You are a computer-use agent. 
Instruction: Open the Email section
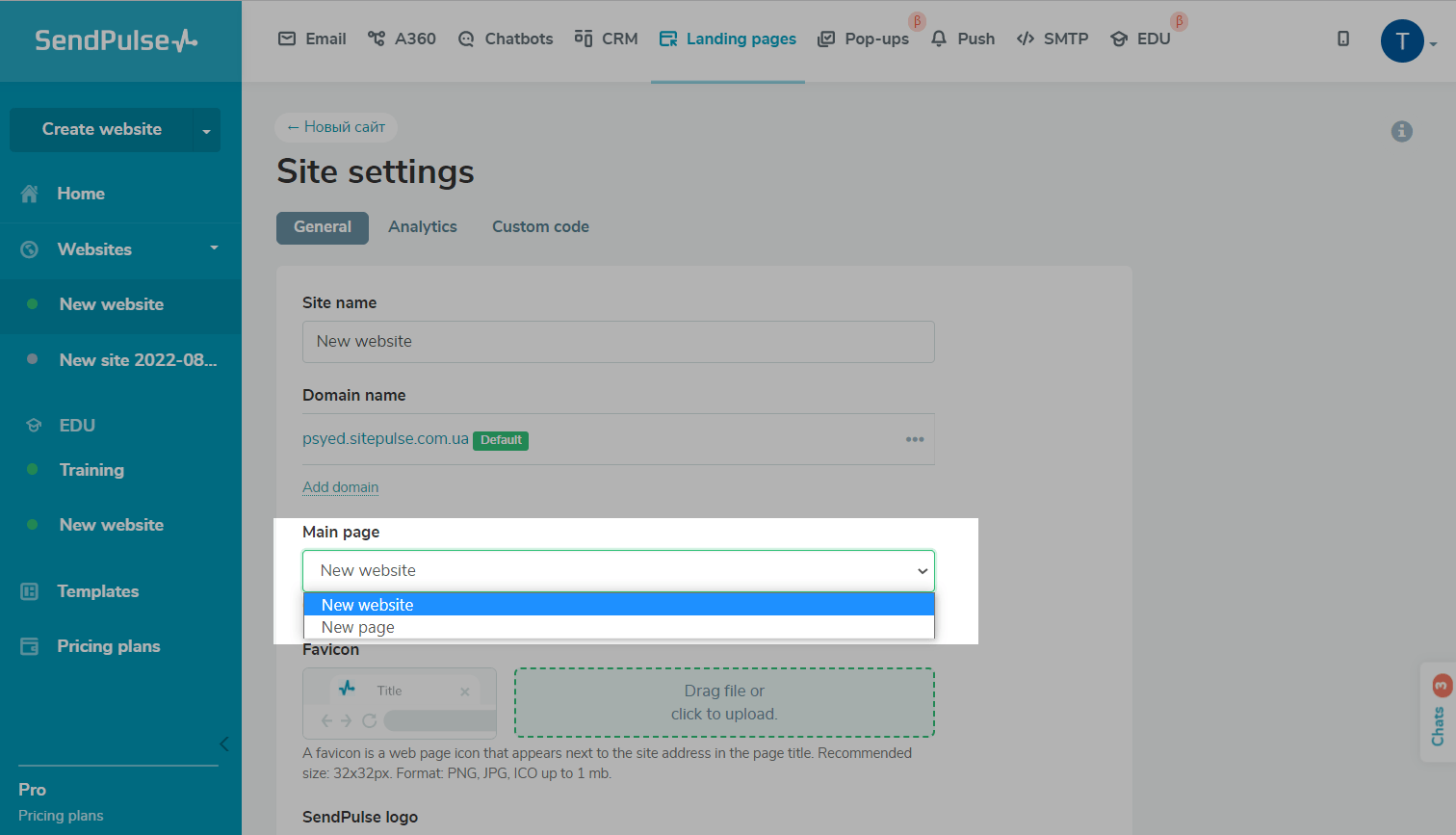click(312, 39)
